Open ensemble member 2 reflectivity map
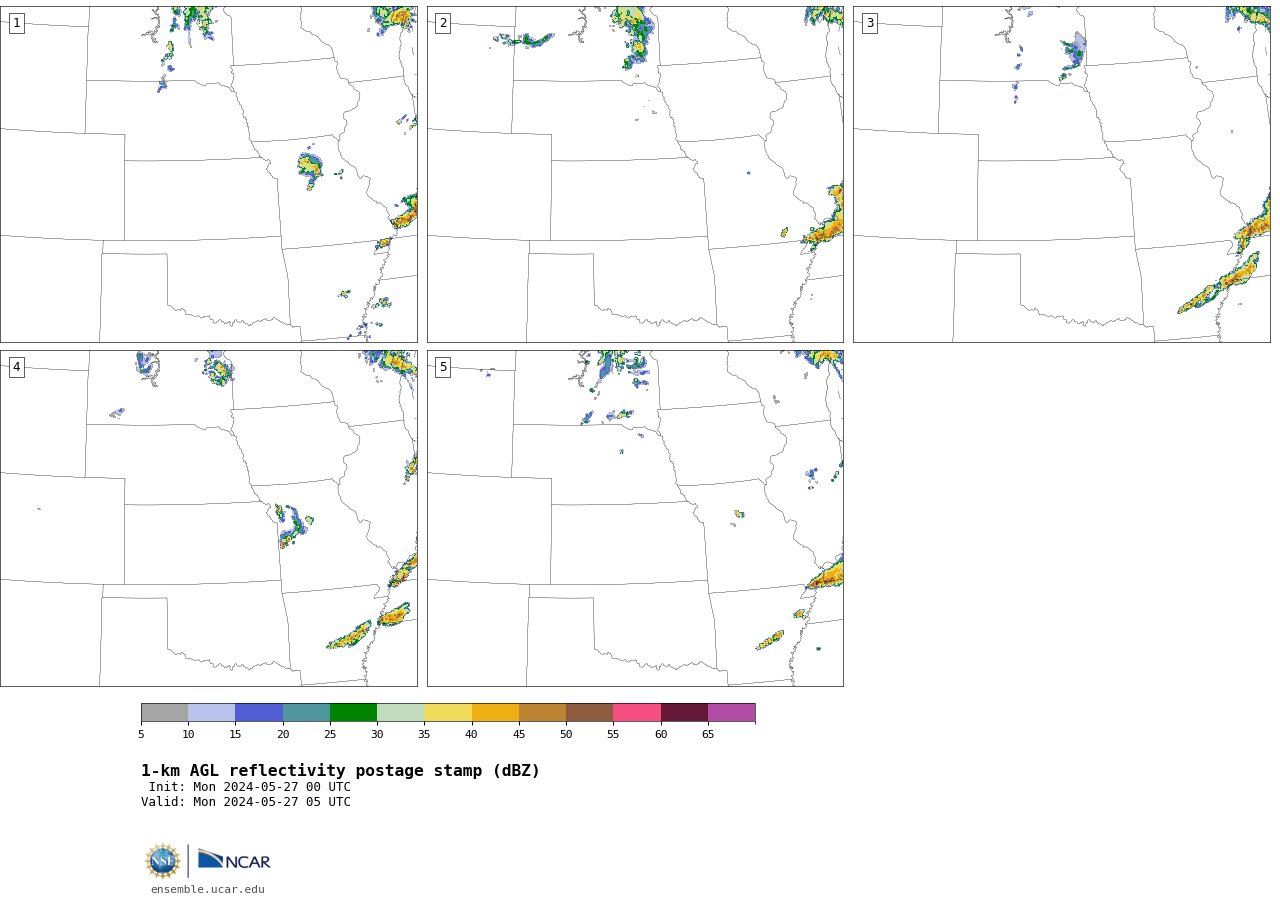 [x=635, y=174]
